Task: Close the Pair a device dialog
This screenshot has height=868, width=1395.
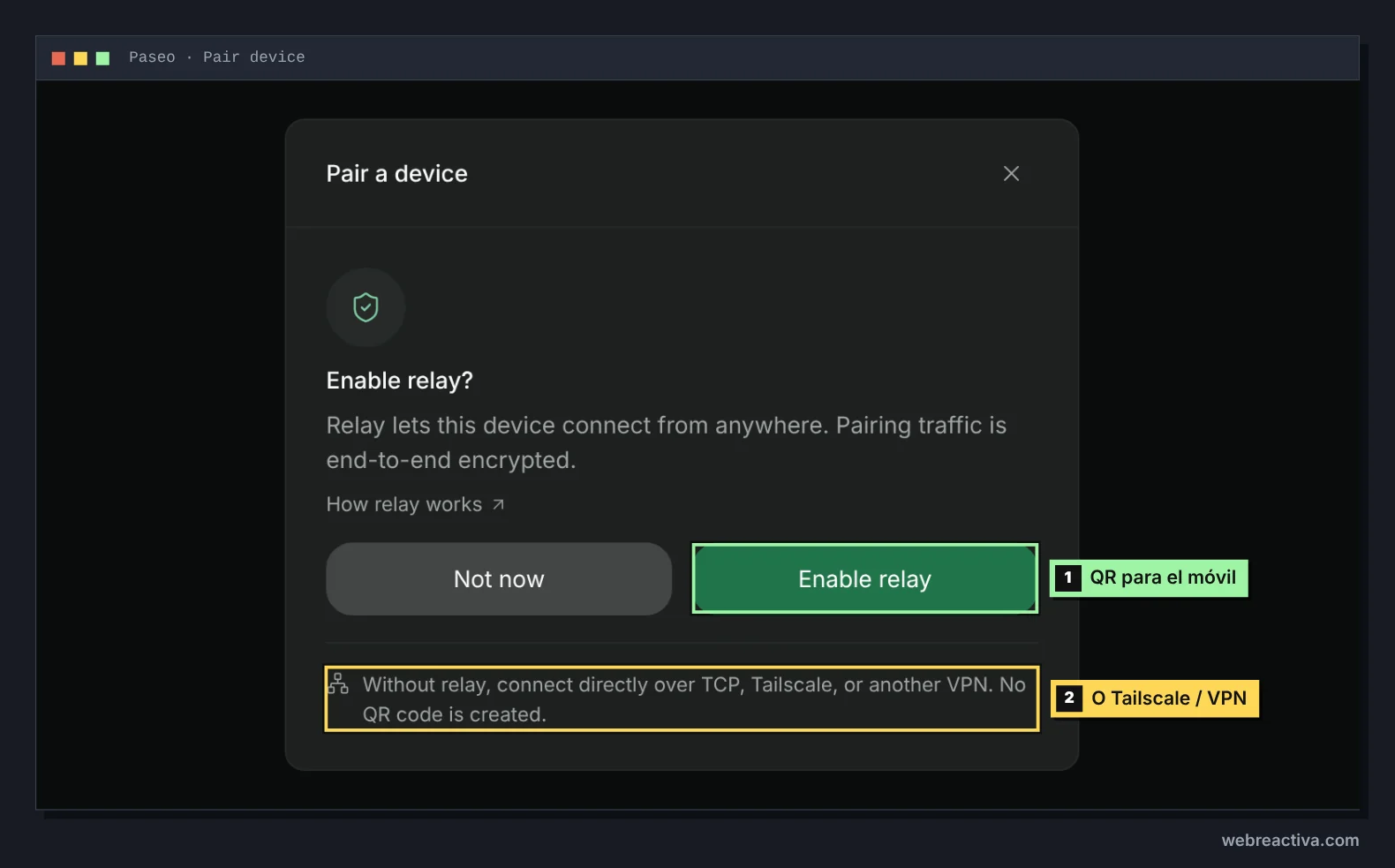Action: (x=1011, y=174)
